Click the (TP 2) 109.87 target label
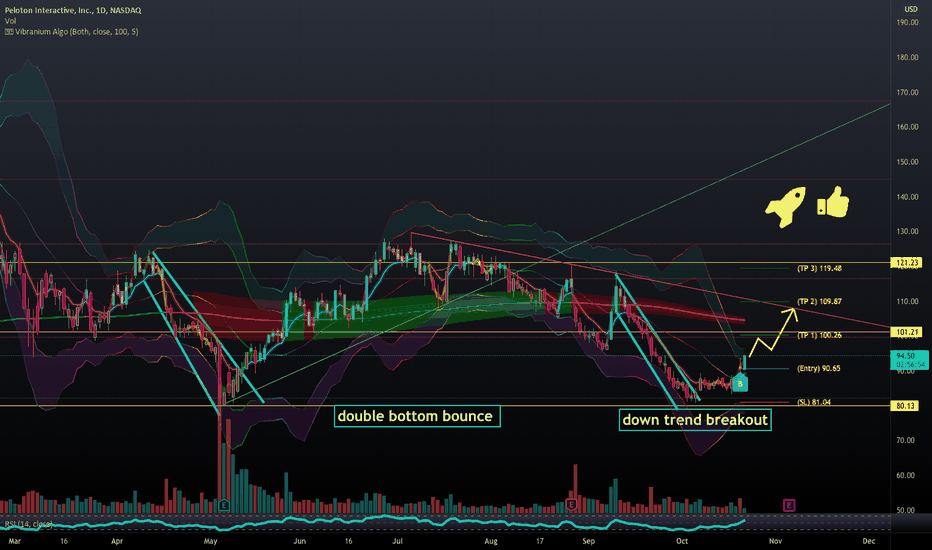Viewport: 932px width, 550px height. 819,301
